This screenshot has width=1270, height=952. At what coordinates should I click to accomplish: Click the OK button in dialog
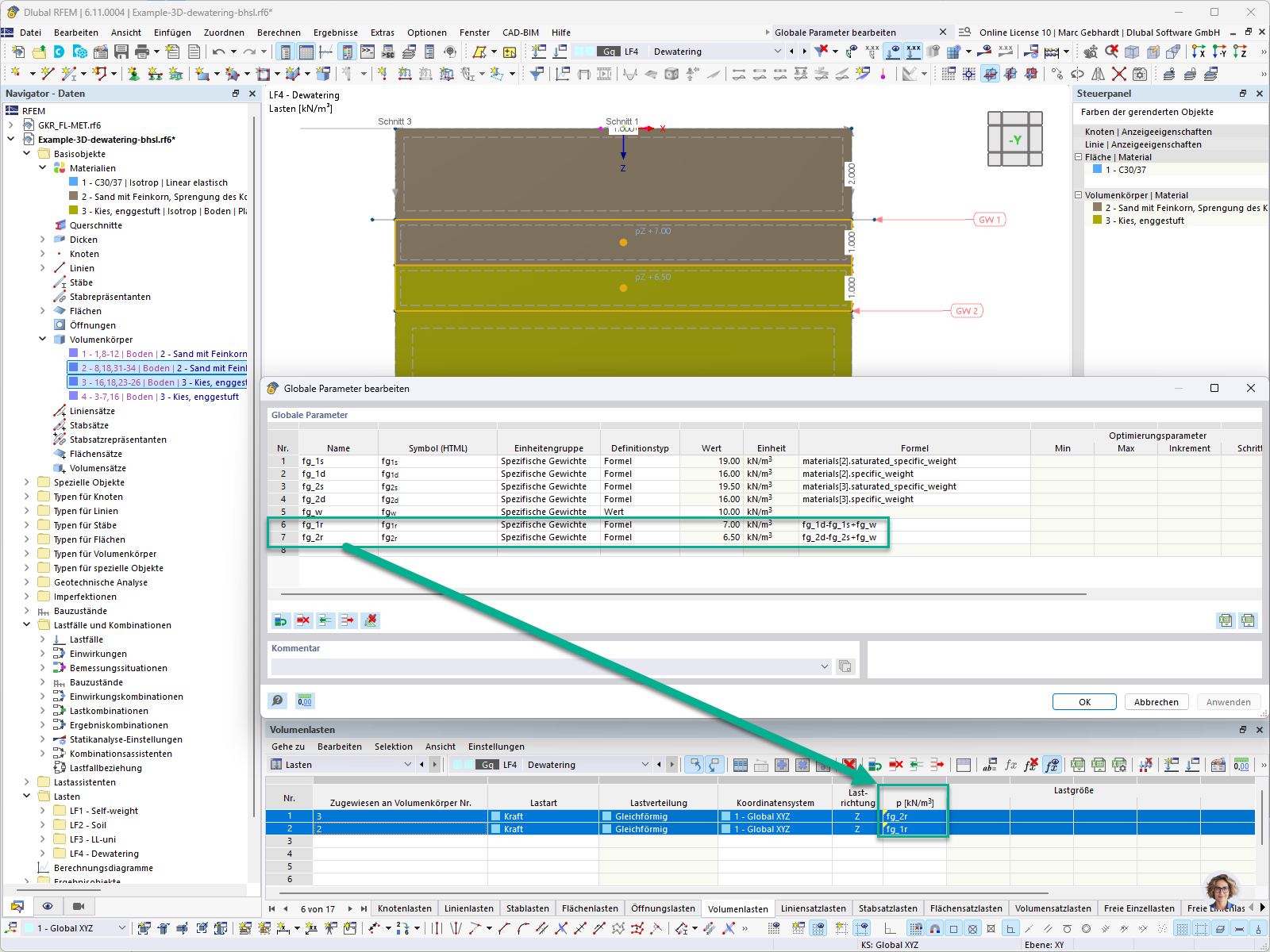coord(1083,702)
